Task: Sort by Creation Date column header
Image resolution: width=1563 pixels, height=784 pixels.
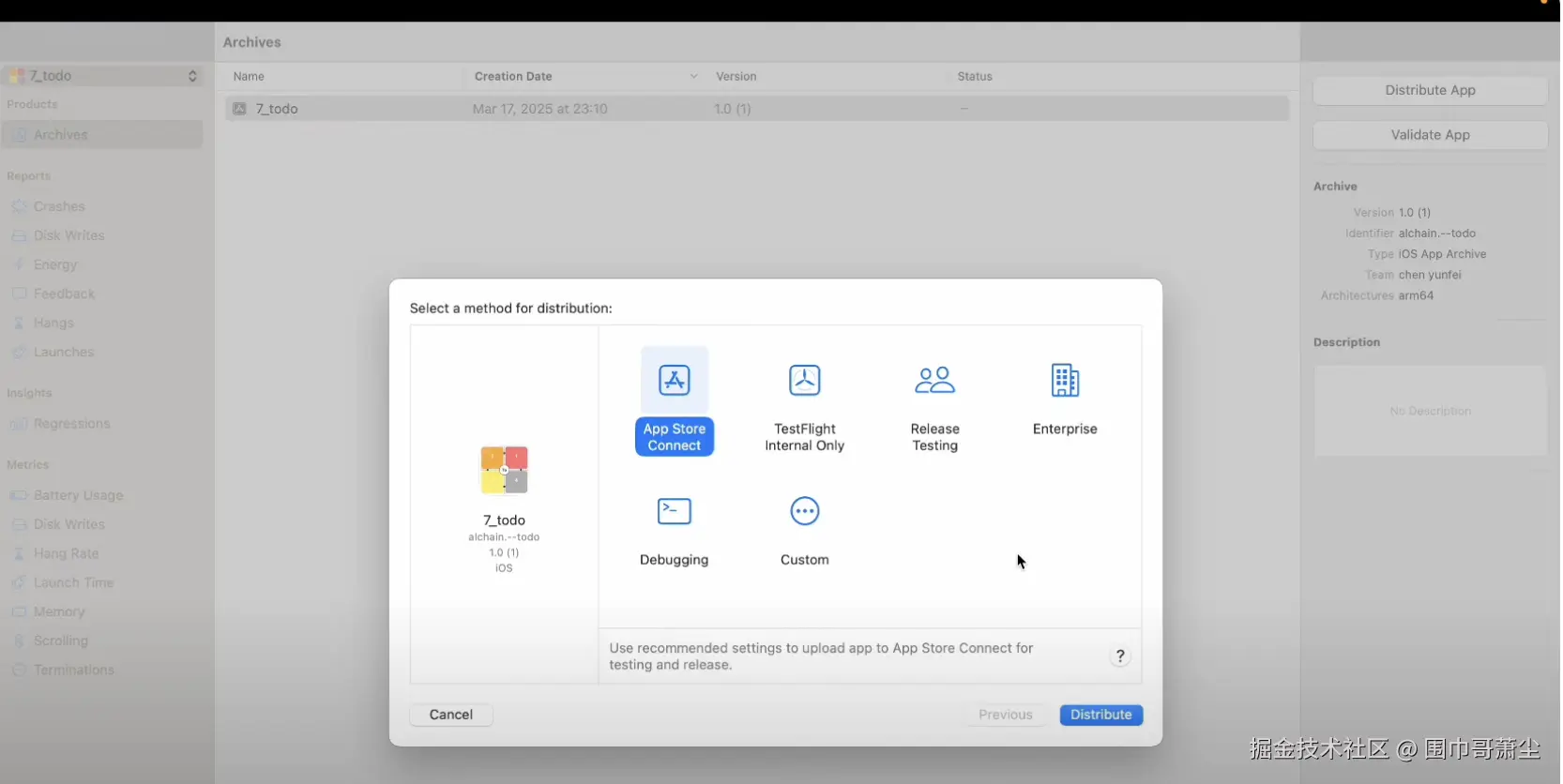Action: pyautogui.click(x=586, y=77)
